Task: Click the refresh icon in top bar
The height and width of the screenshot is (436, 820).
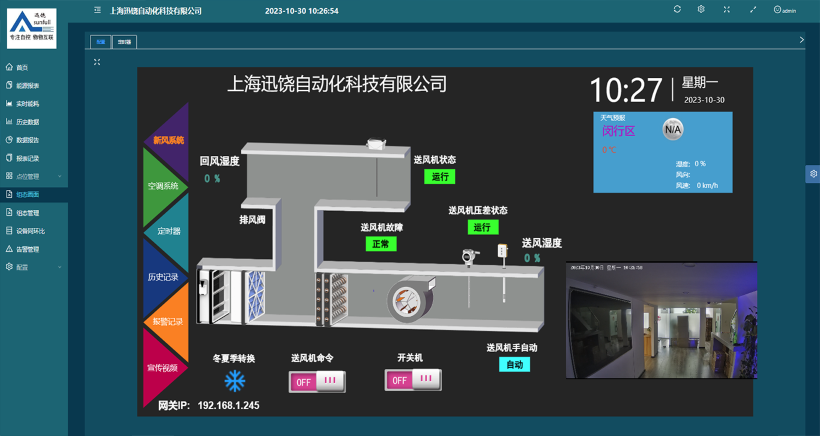Action: pyautogui.click(x=677, y=9)
